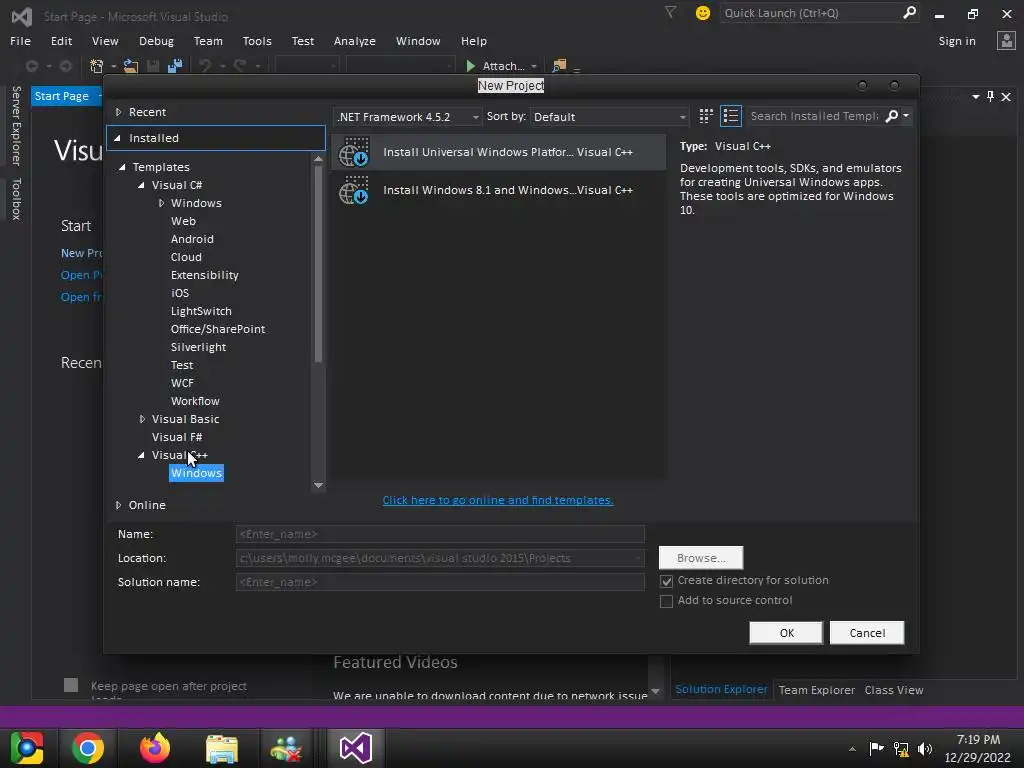Send feedback via the smiley icon
Image resolution: width=1024 pixels, height=768 pixels.
(703, 13)
